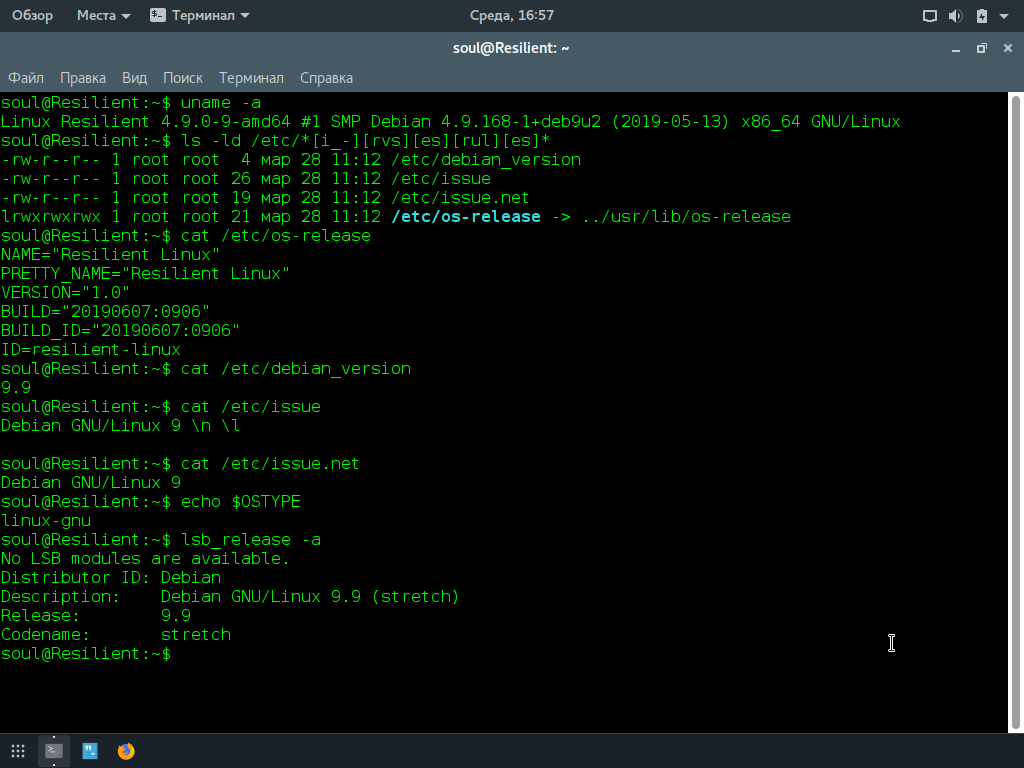Click the echo $OSTYPE command

tap(241, 502)
